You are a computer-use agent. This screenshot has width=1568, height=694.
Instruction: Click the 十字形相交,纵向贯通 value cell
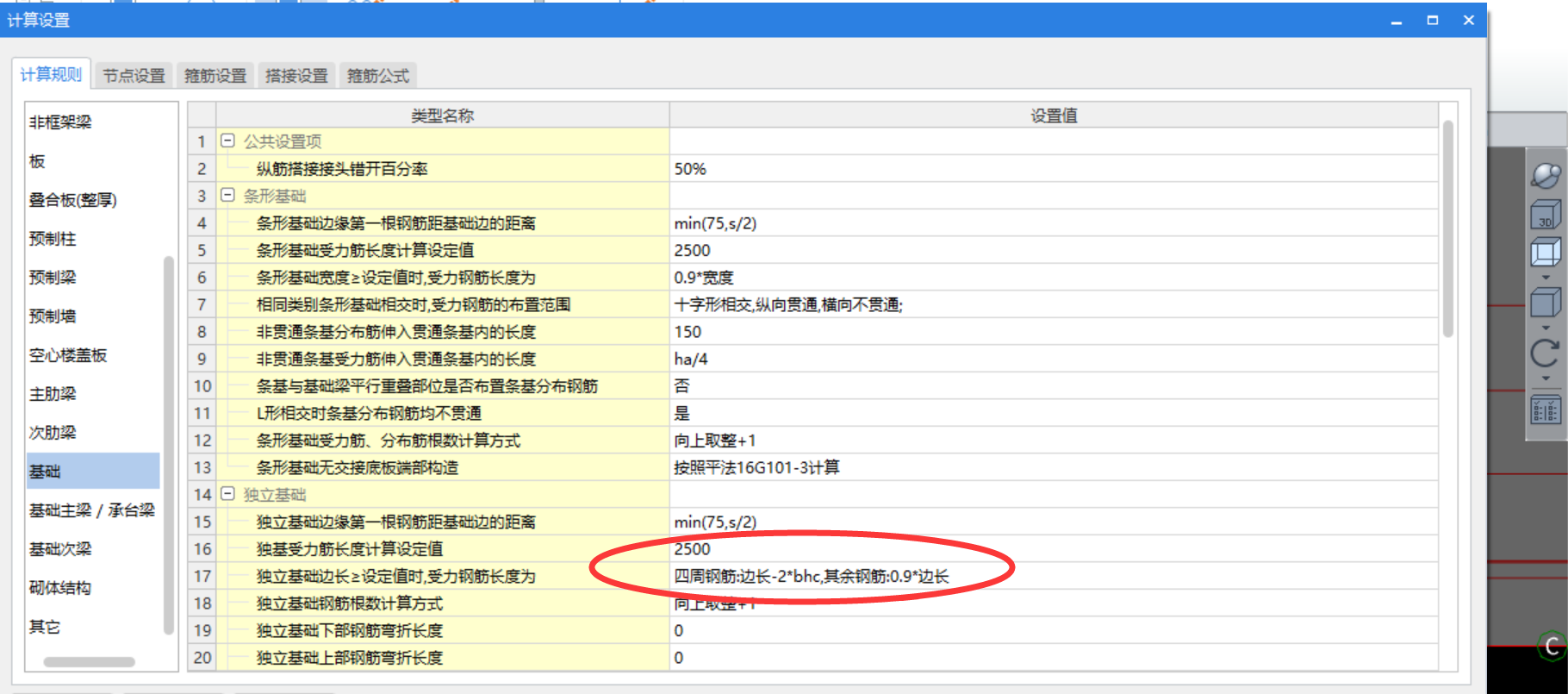point(1054,304)
